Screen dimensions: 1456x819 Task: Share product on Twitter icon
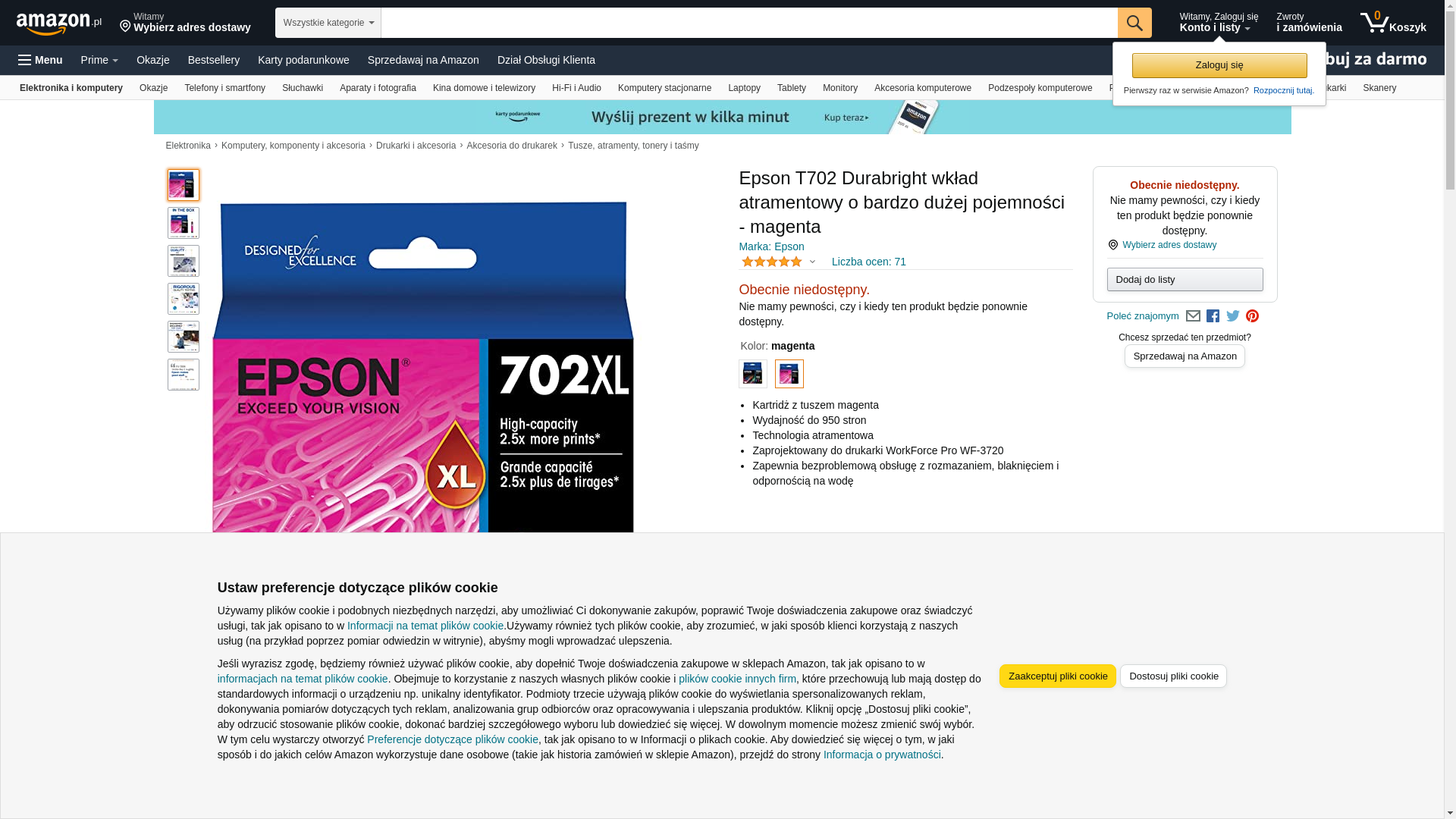pos(1233,316)
